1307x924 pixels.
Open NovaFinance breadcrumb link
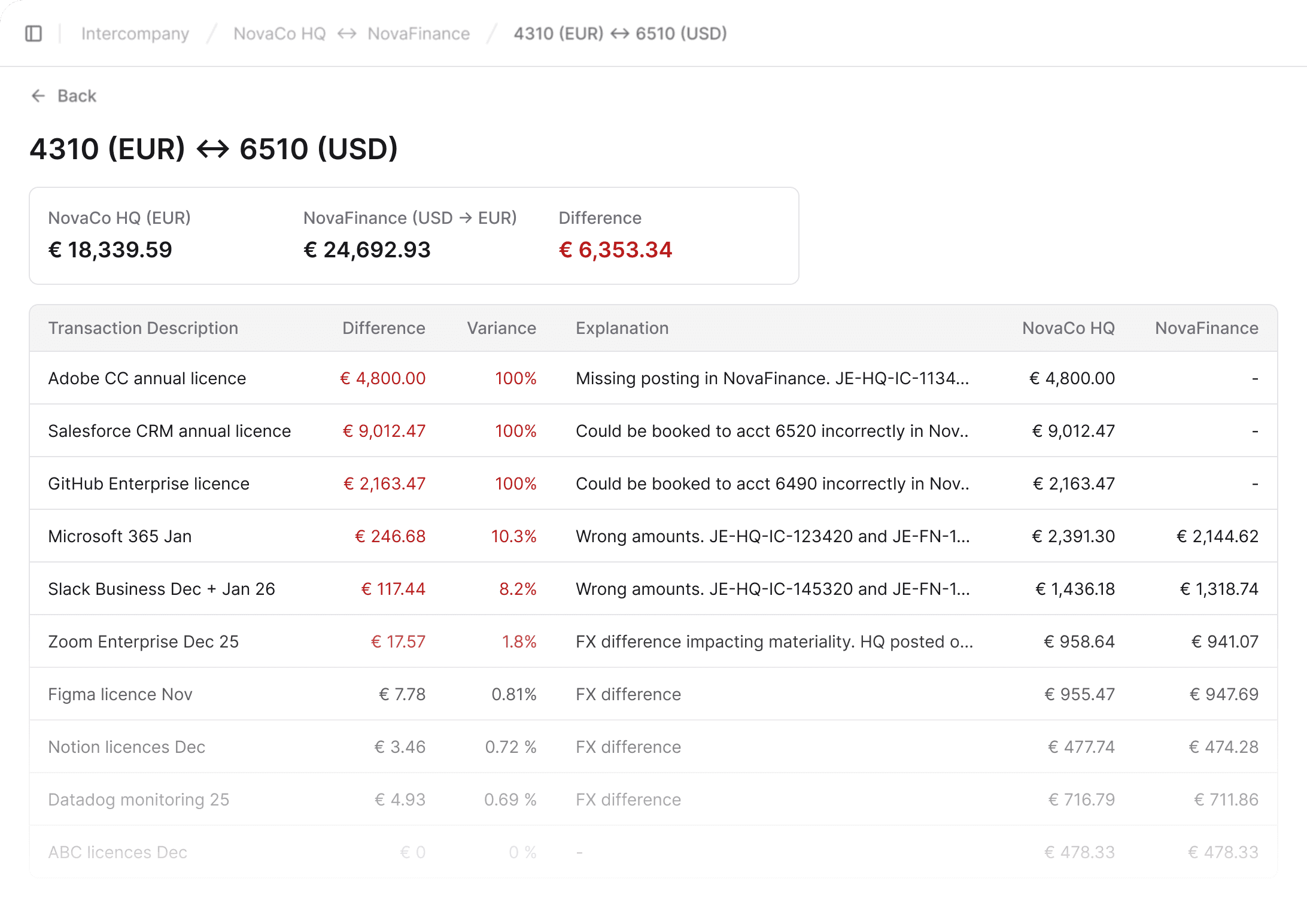pos(418,34)
